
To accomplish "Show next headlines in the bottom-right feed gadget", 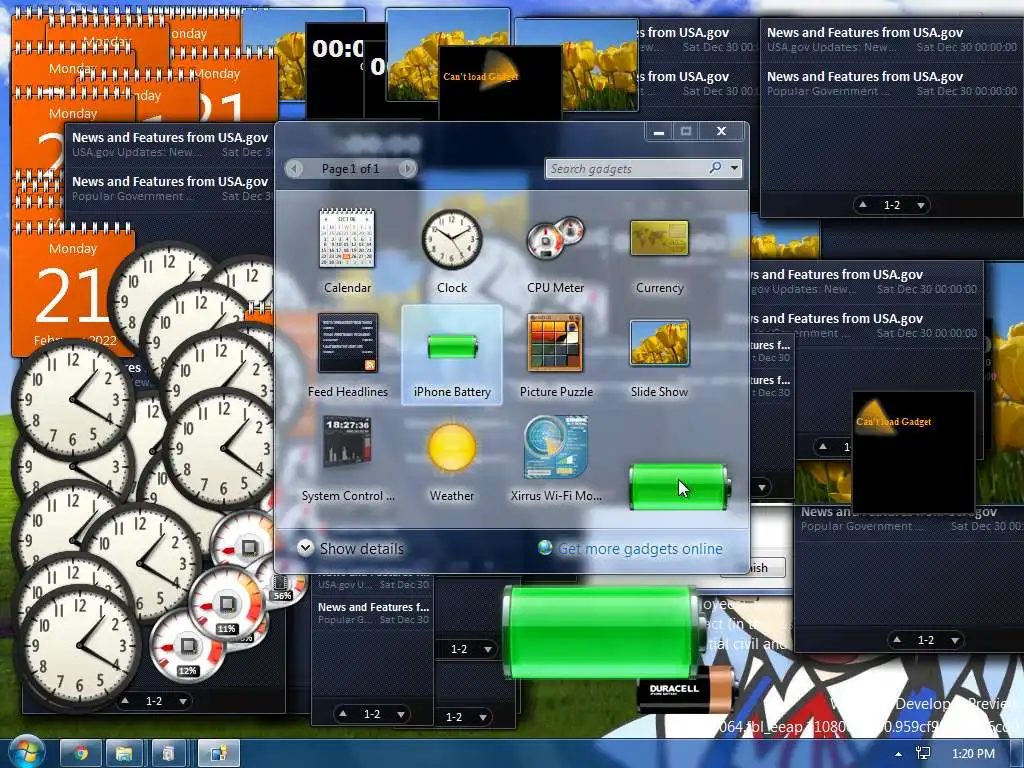I will click(955, 640).
